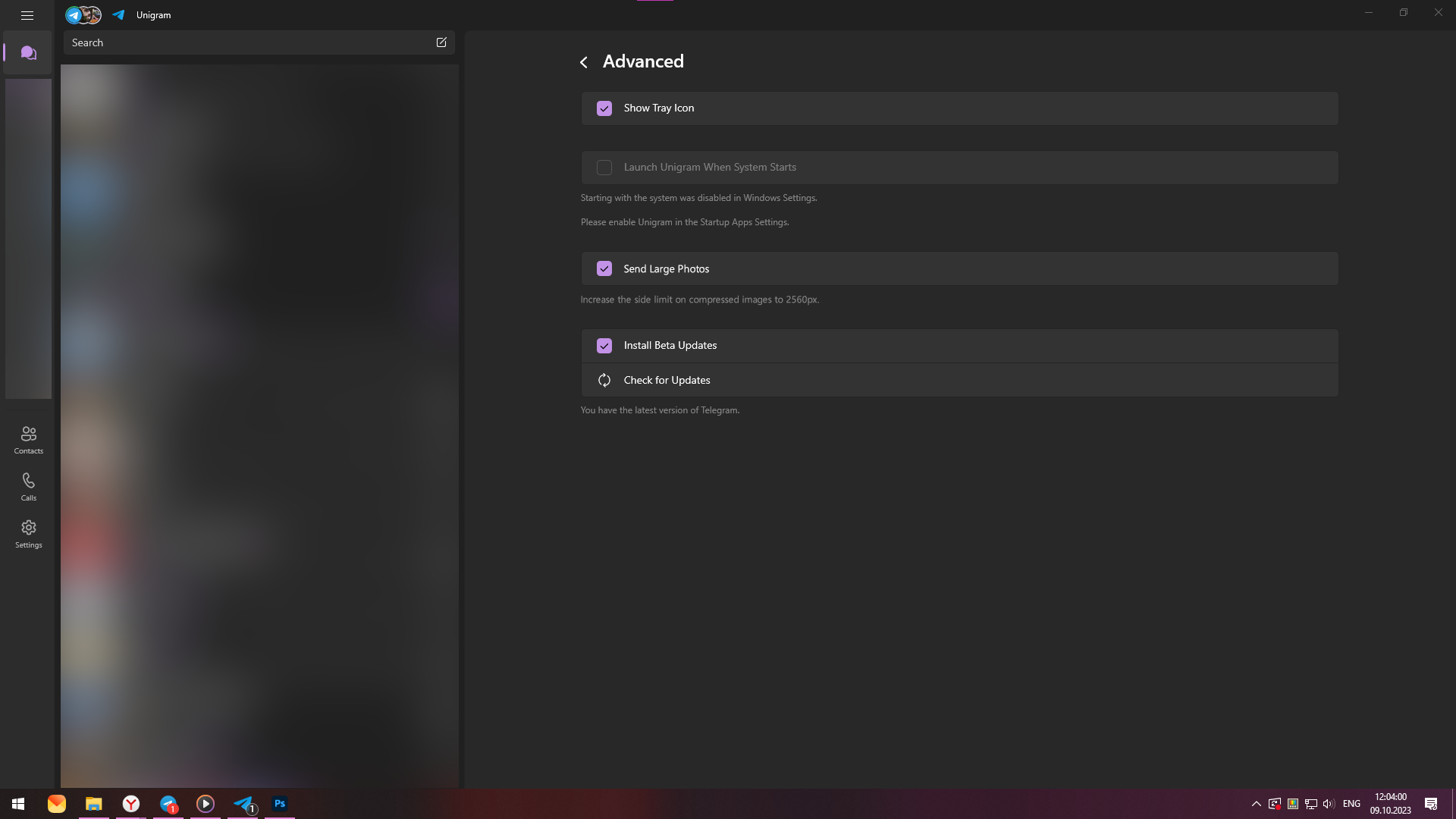
Task: Click the Check for Updates refresh icon
Action: click(604, 380)
